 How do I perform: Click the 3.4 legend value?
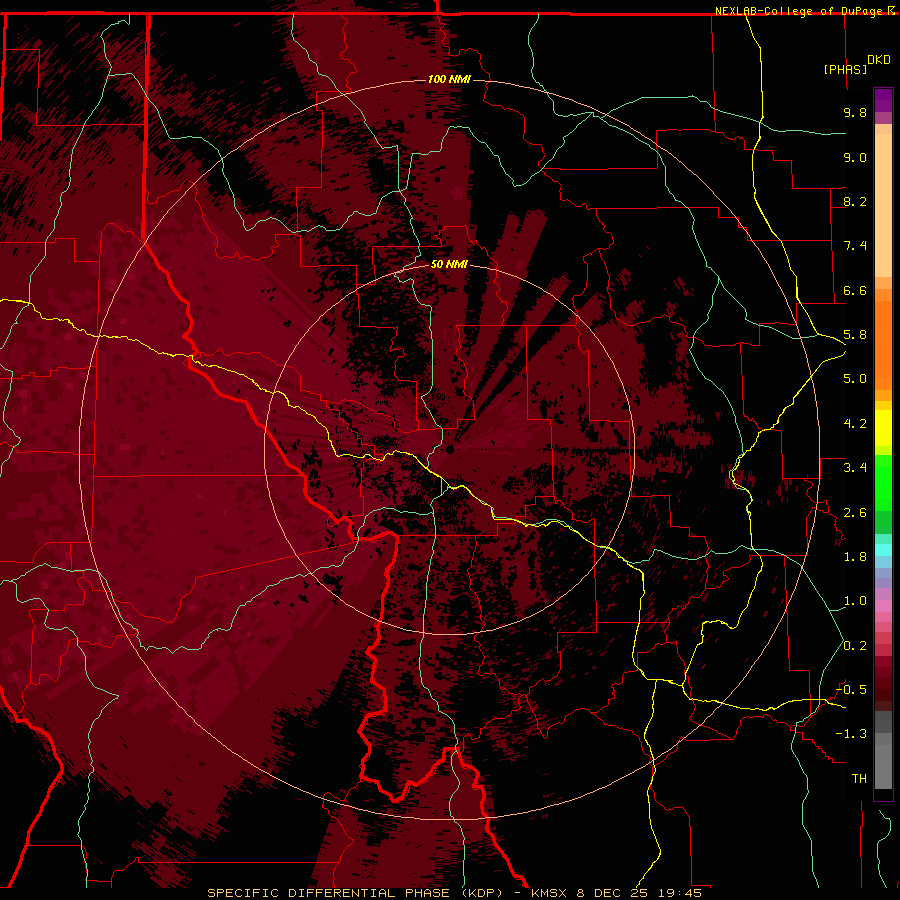[x=855, y=468]
